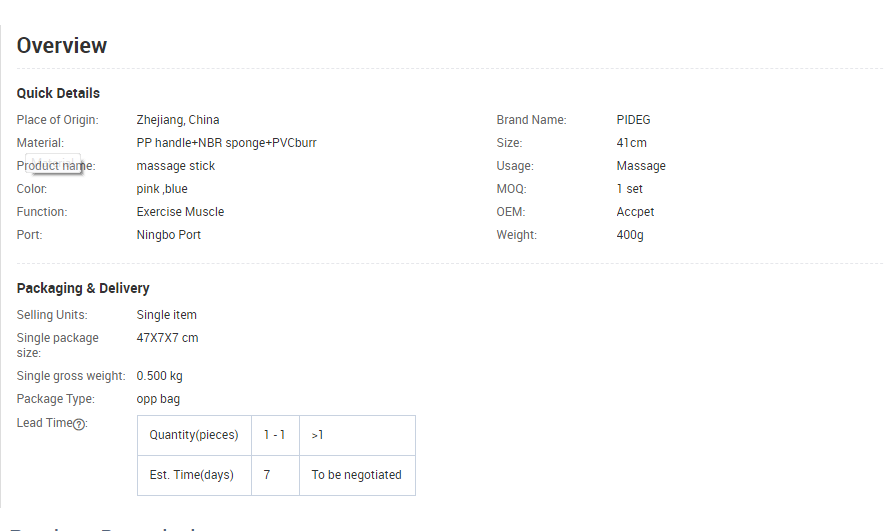Click the pink ,blue color value
Image resolution: width=885 pixels, height=531 pixels.
[162, 189]
